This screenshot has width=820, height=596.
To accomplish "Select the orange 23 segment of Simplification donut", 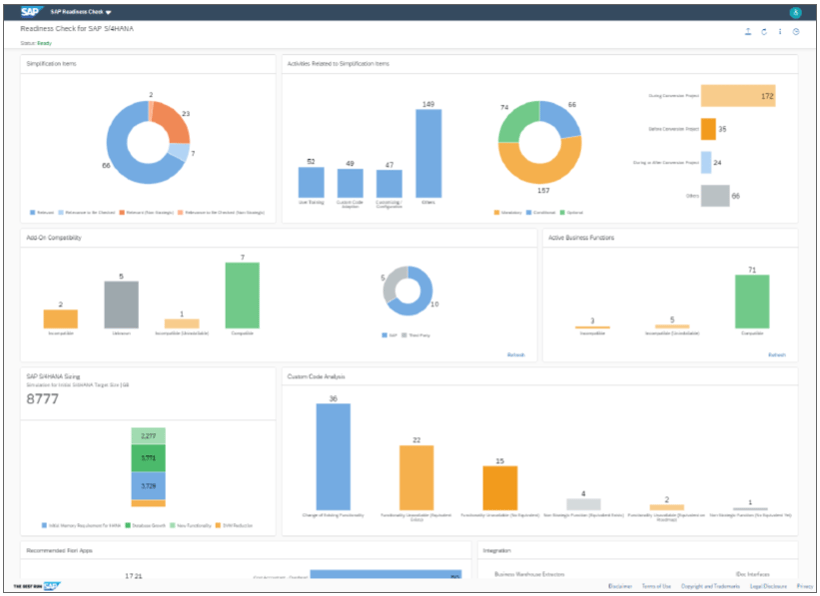I will (175, 122).
